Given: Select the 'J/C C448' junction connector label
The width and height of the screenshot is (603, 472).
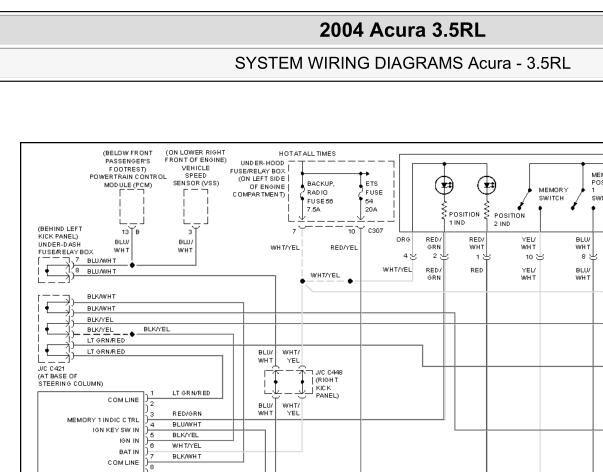Looking at the screenshot, I should [329, 372].
